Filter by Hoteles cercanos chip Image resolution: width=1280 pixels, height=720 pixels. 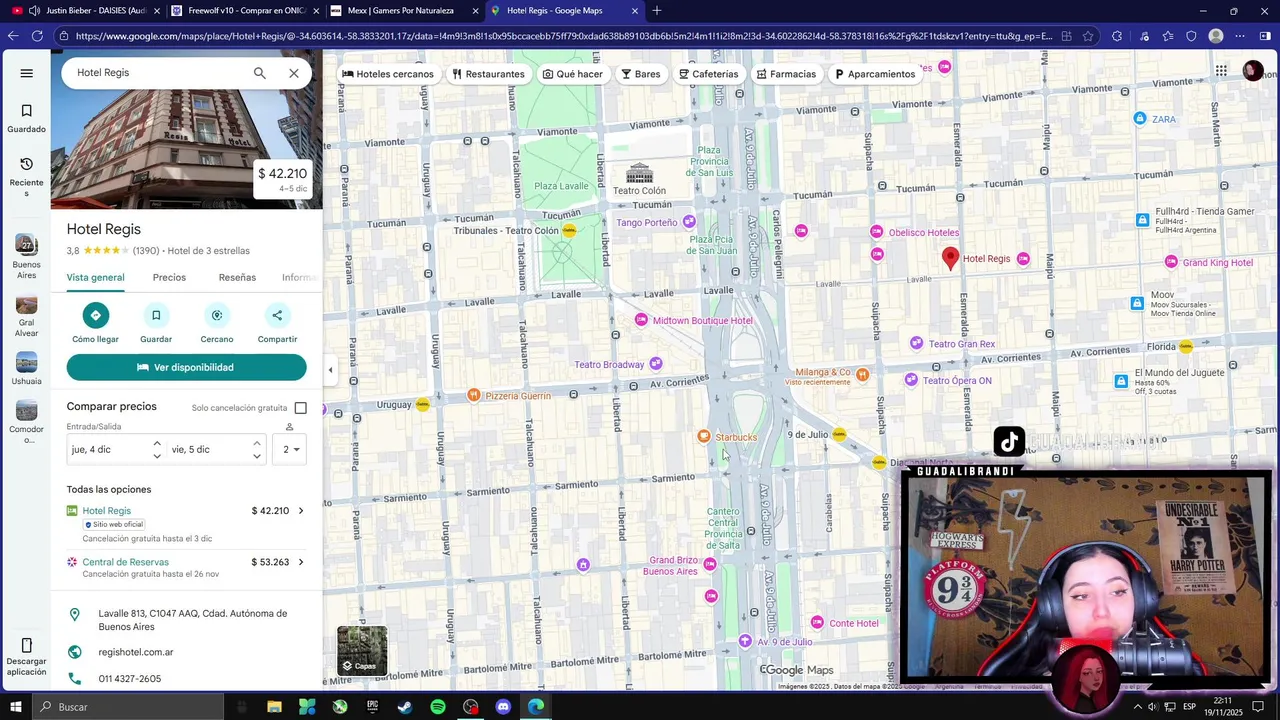click(388, 74)
